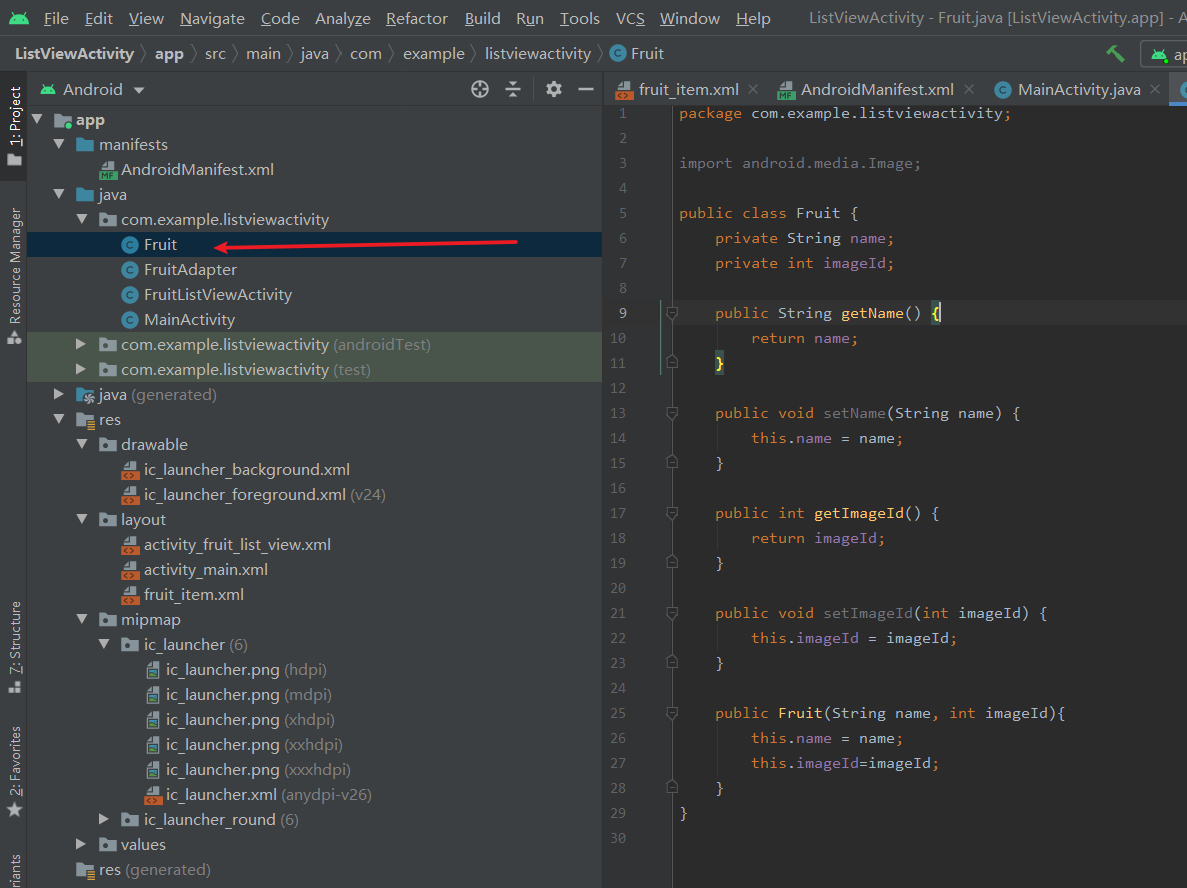The width and height of the screenshot is (1187, 888).
Task: Click ListViewActivity in the breadcrumb
Action: click(74, 54)
